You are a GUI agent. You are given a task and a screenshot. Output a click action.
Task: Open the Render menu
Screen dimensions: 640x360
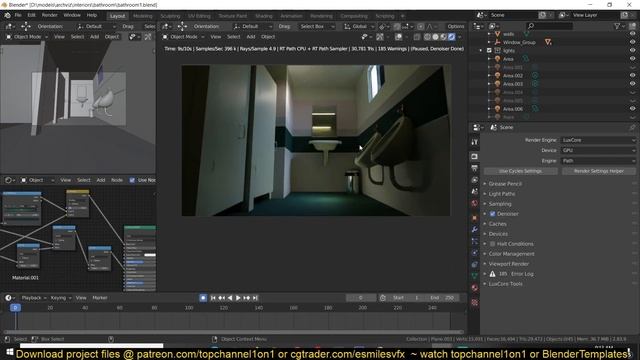[x=50, y=15]
